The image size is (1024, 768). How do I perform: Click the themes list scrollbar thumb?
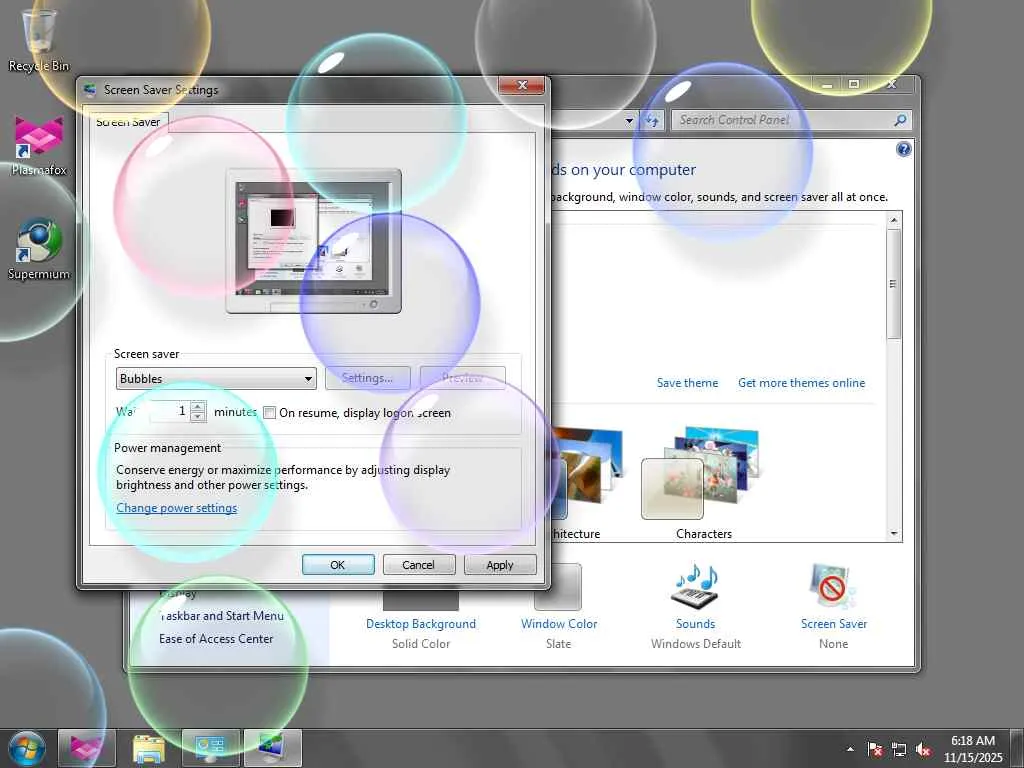[x=893, y=283]
